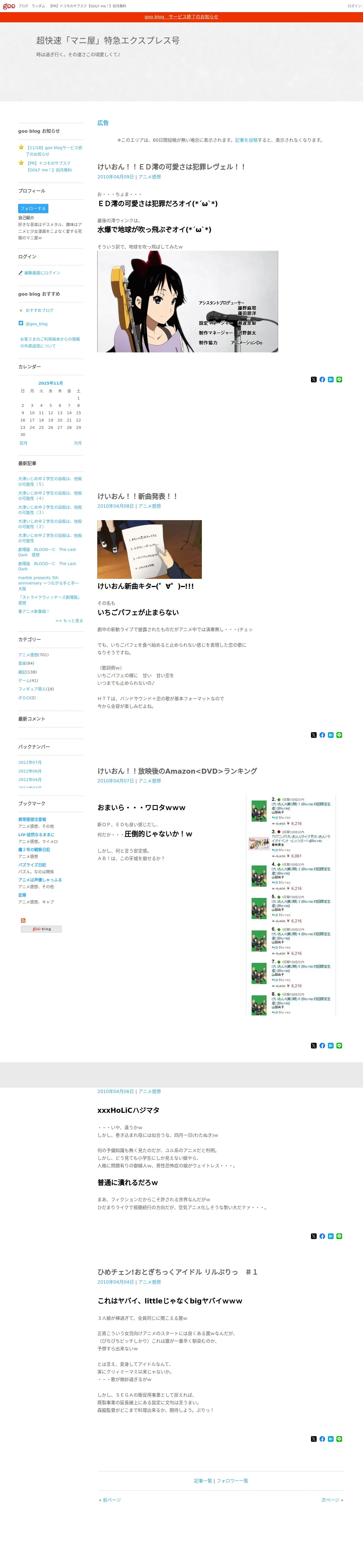Share the ひめチェン post on X
363x1568 pixels.
pos(314,1439)
